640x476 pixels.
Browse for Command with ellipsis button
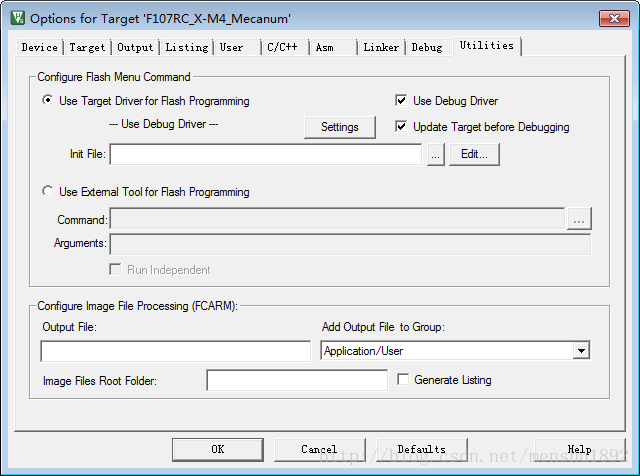click(x=579, y=219)
